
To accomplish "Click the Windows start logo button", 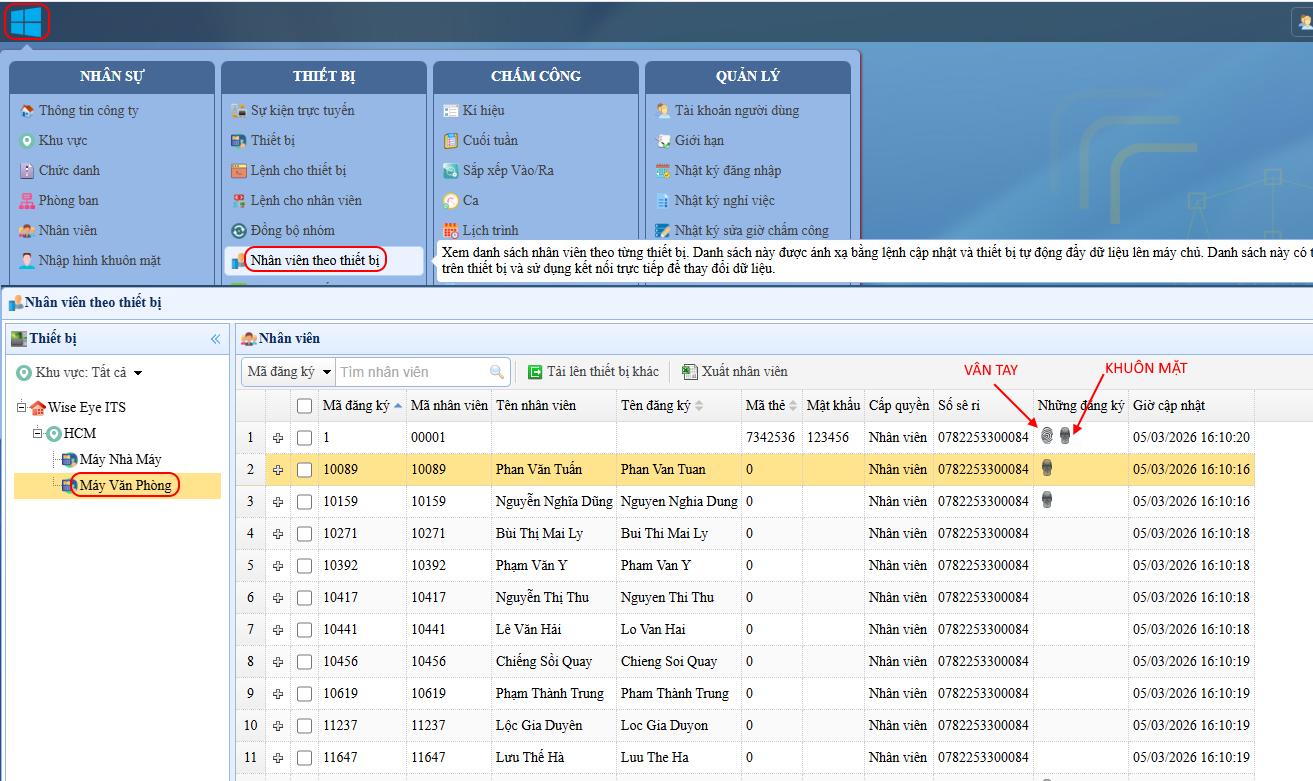I will [x=26, y=21].
